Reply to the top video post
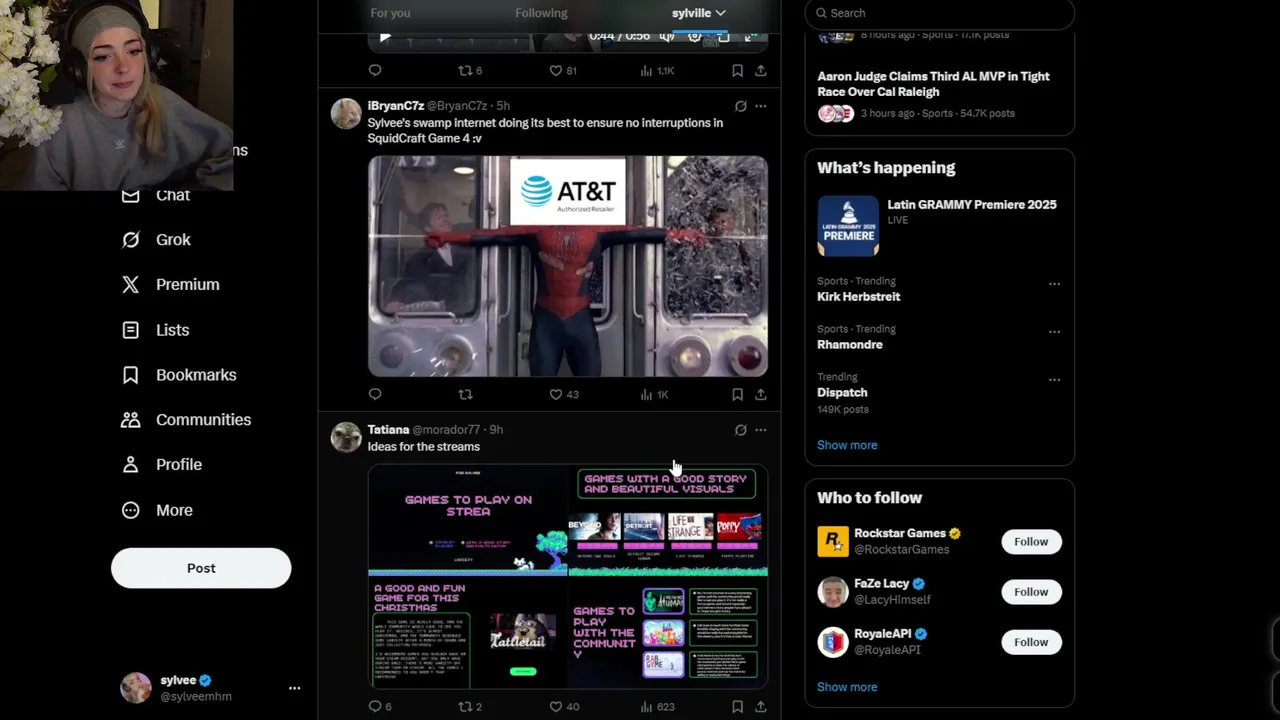 coord(375,70)
